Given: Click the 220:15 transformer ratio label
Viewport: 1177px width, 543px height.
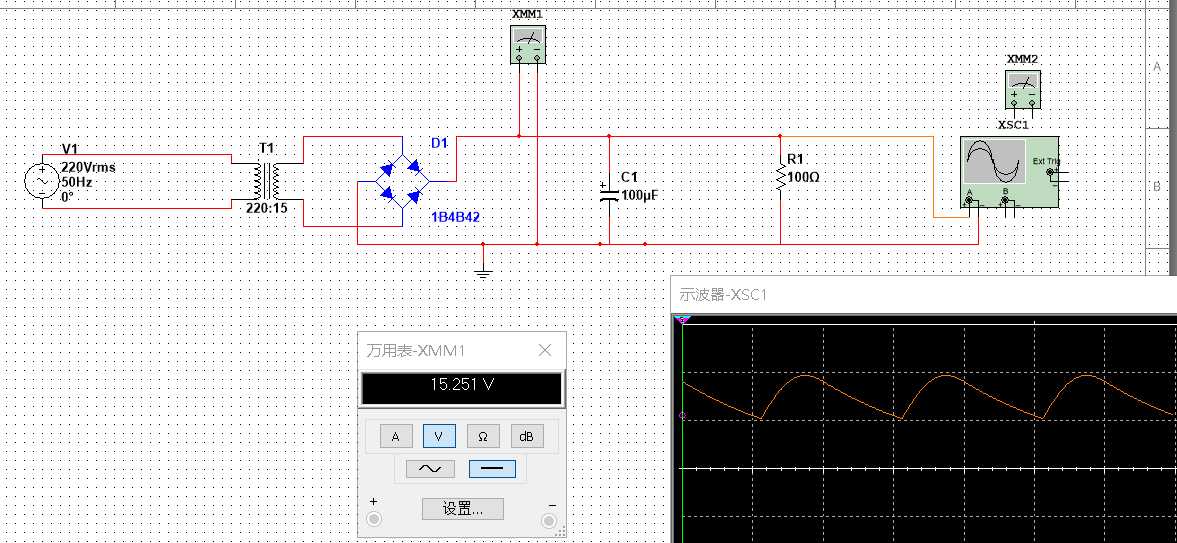Looking at the screenshot, I should pos(266,209).
